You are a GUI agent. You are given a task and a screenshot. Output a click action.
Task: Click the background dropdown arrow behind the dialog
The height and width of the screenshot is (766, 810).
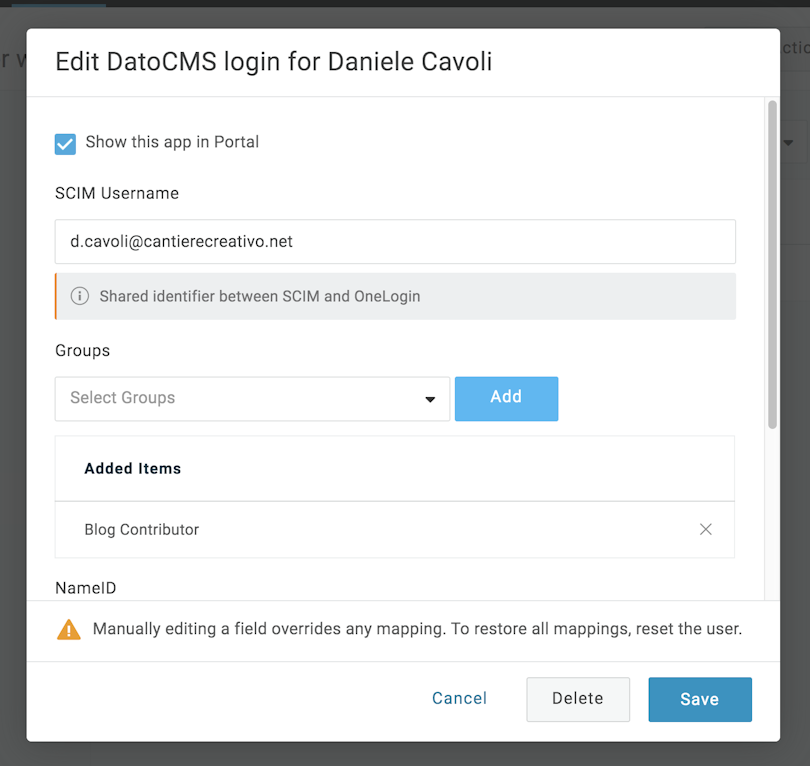788,143
